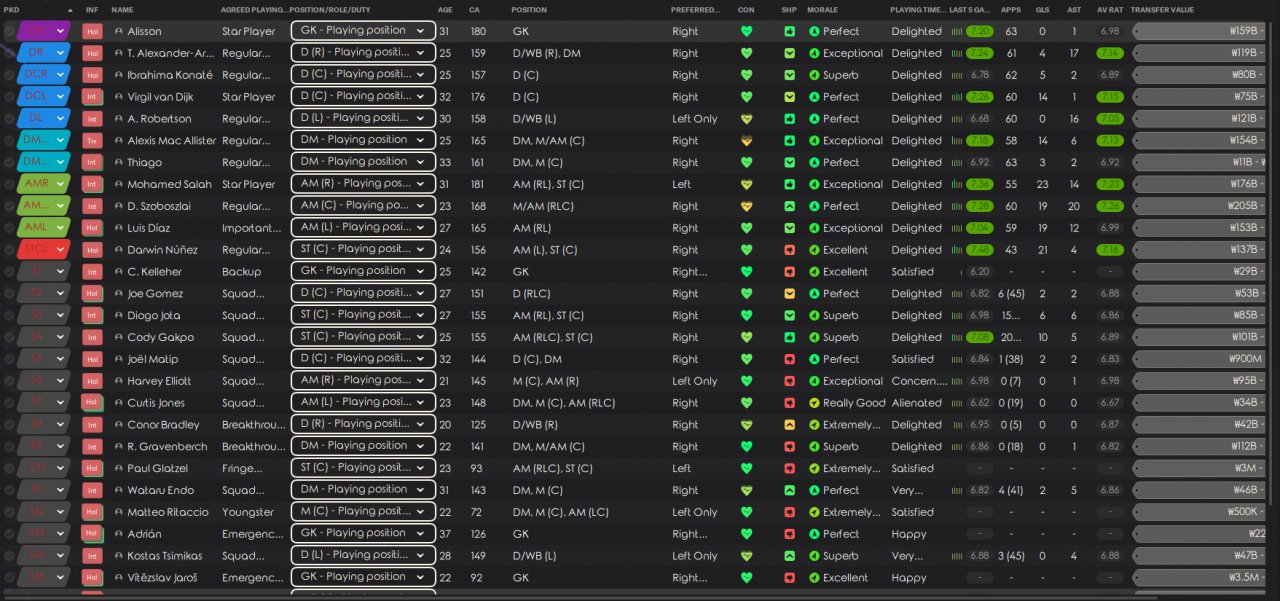Click the person icon beside Thiago

point(120,162)
